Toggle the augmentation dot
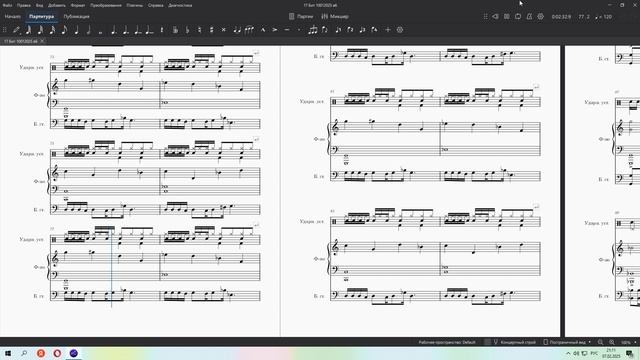The height and width of the screenshot is (360, 640). (113, 30)
